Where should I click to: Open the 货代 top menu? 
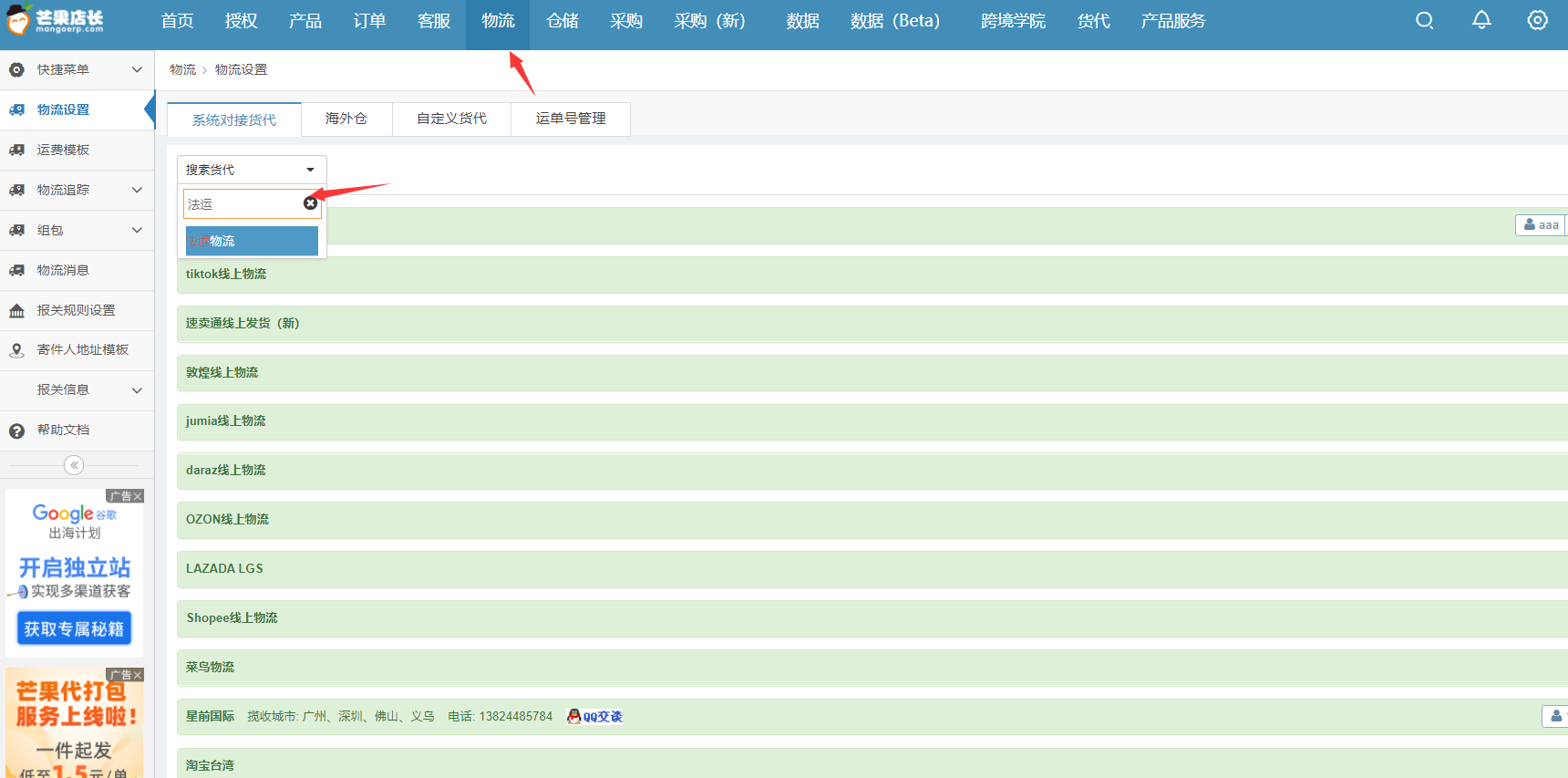[1093, 20]
